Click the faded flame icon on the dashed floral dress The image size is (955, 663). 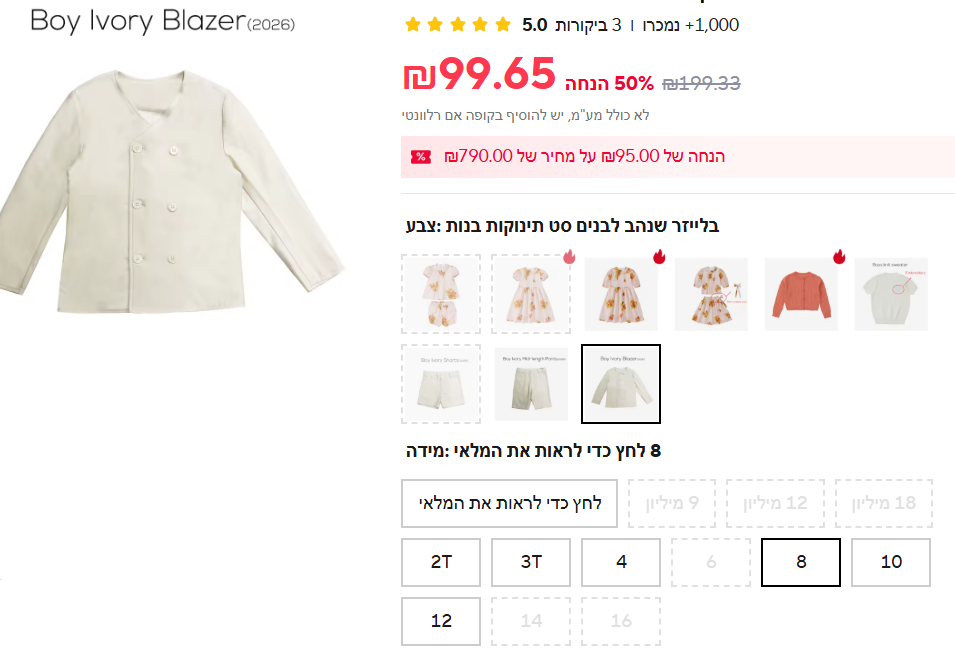(x=569, y=257)
